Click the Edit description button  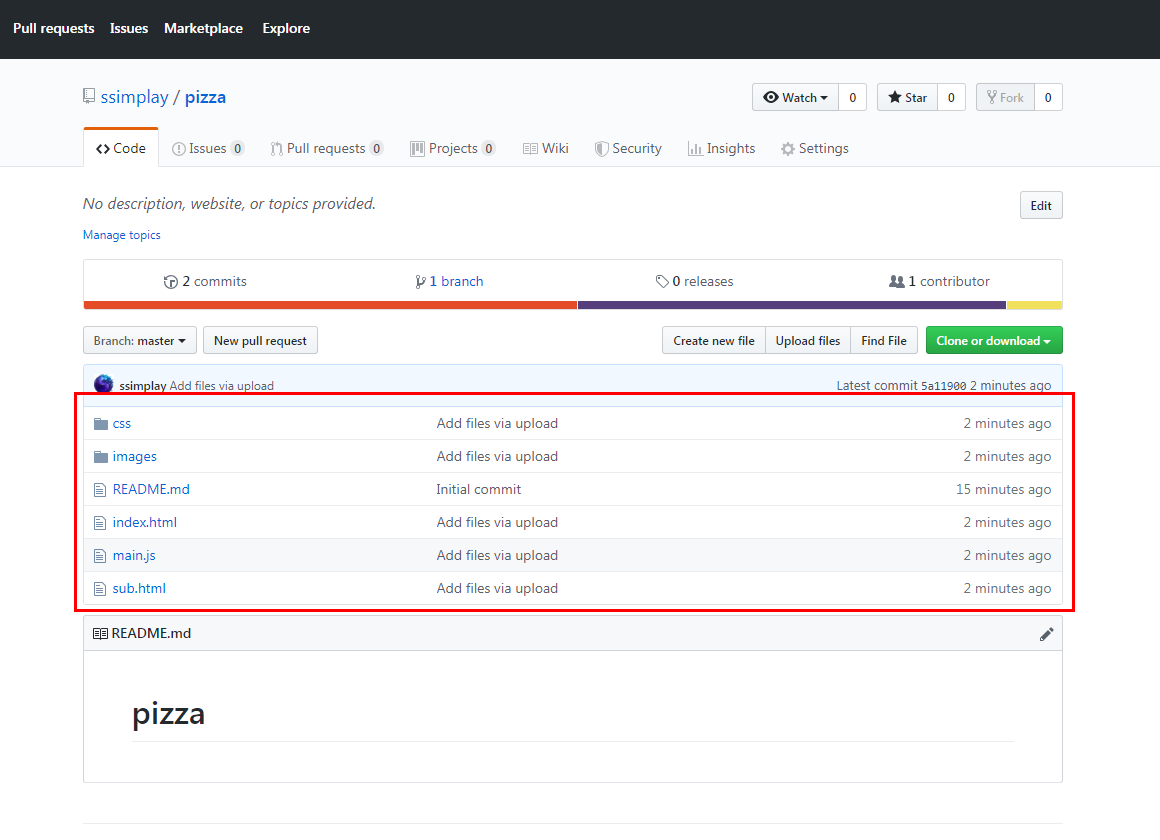[1041, 206]
